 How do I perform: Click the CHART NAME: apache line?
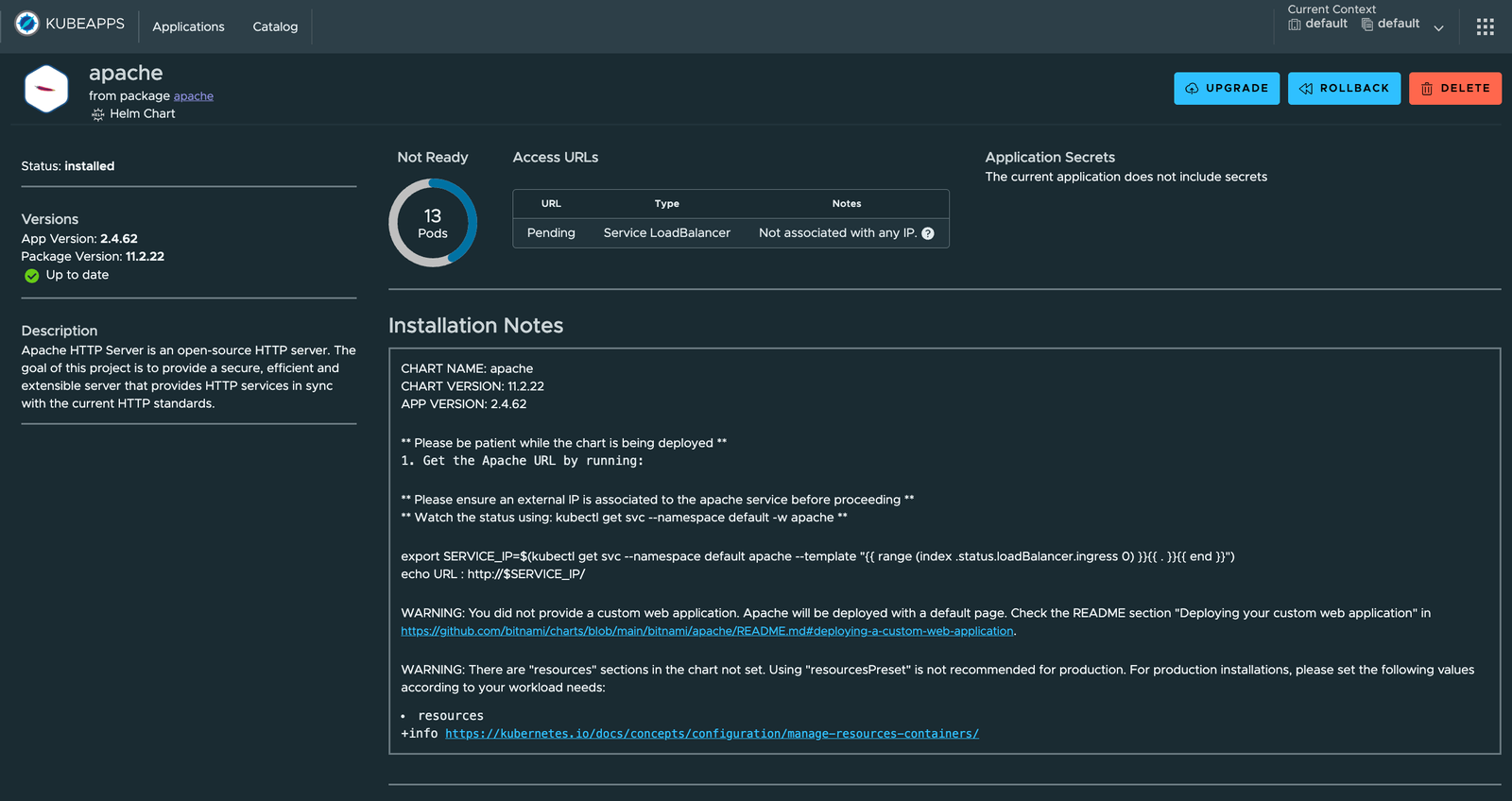pos(467,368)
